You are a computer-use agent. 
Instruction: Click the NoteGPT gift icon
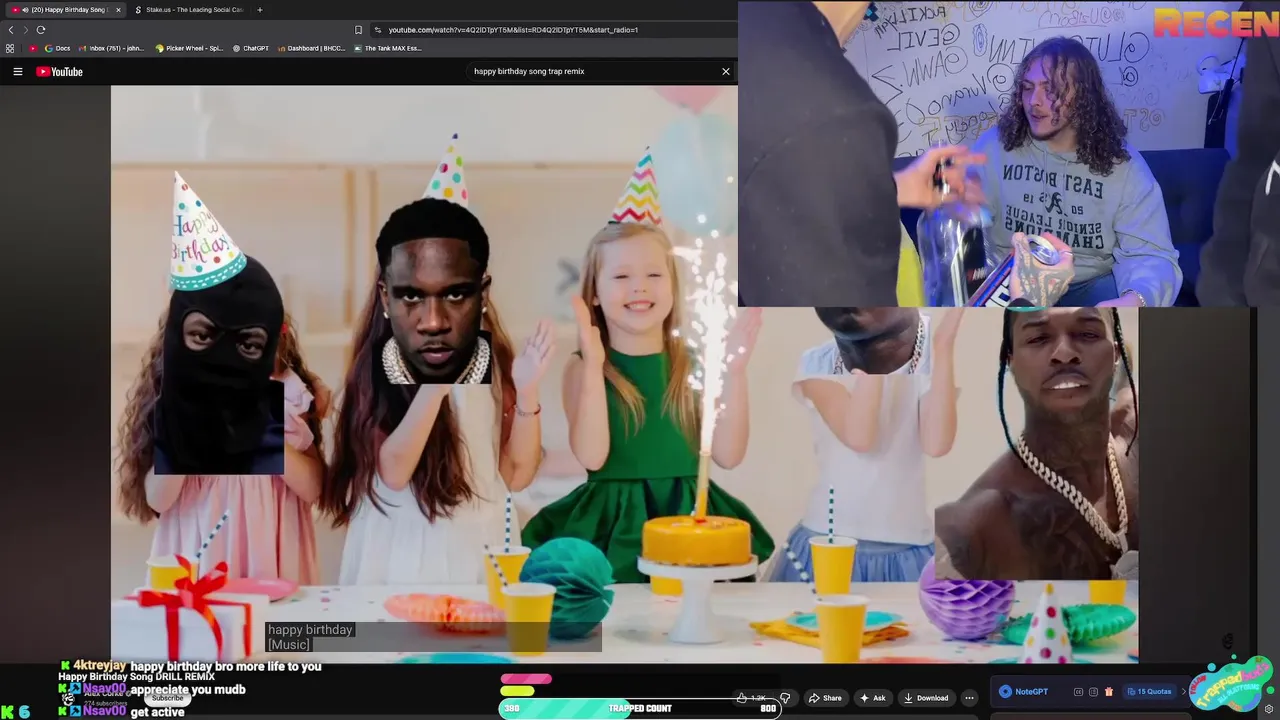click(x=1108, y=692)
